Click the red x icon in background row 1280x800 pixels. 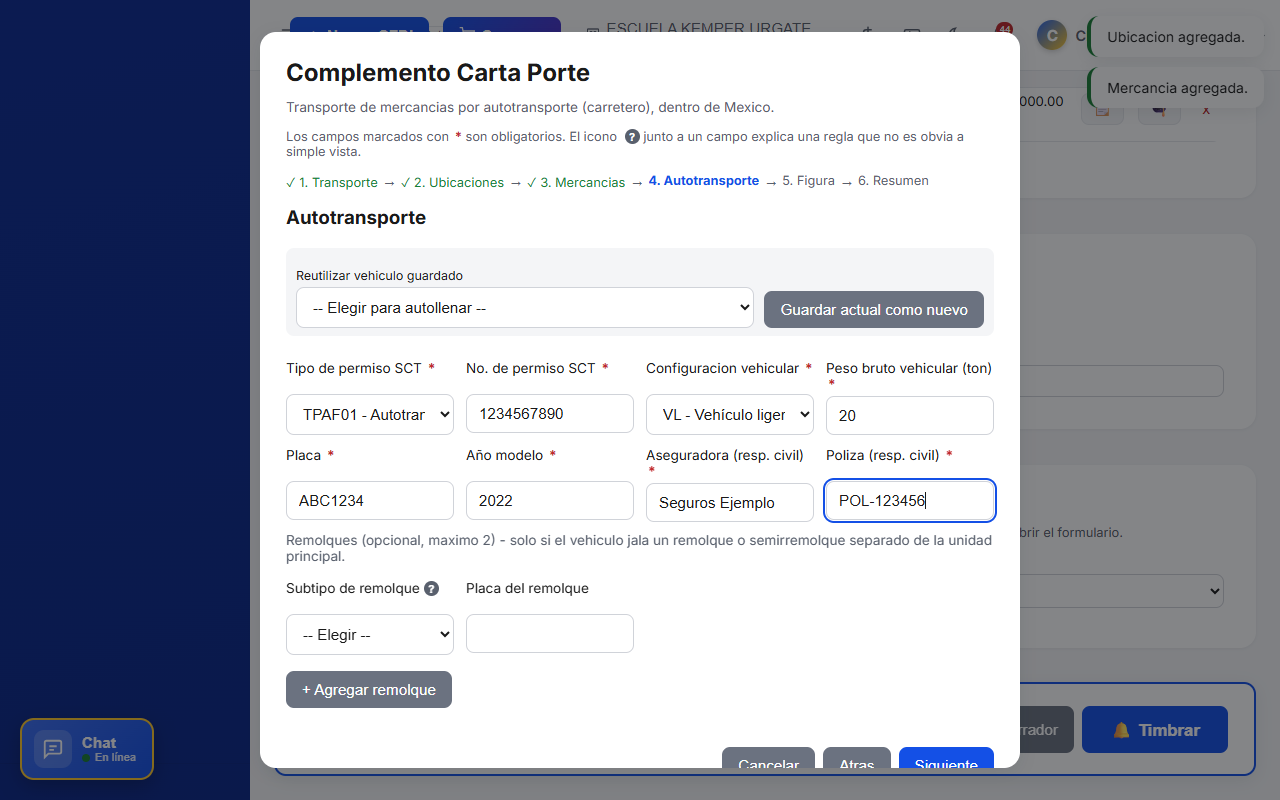[1206, 109]
